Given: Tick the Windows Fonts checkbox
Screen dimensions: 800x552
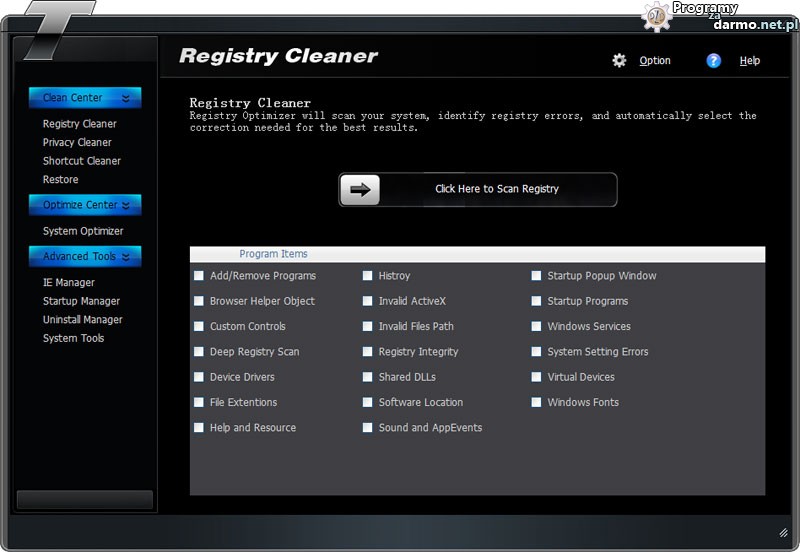Looking at the screenshot, I should (536, 403).
